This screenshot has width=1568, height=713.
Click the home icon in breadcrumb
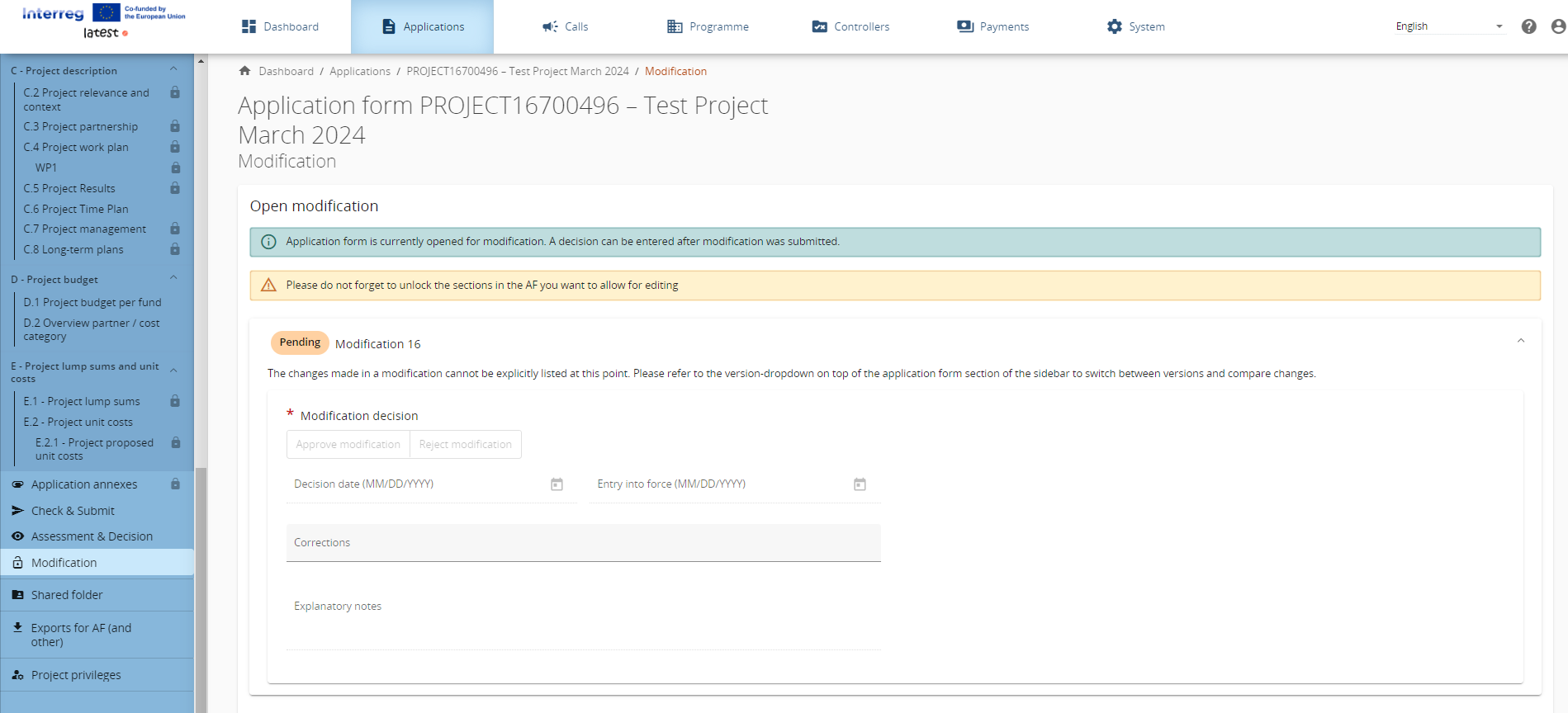[x=244, y=71]
